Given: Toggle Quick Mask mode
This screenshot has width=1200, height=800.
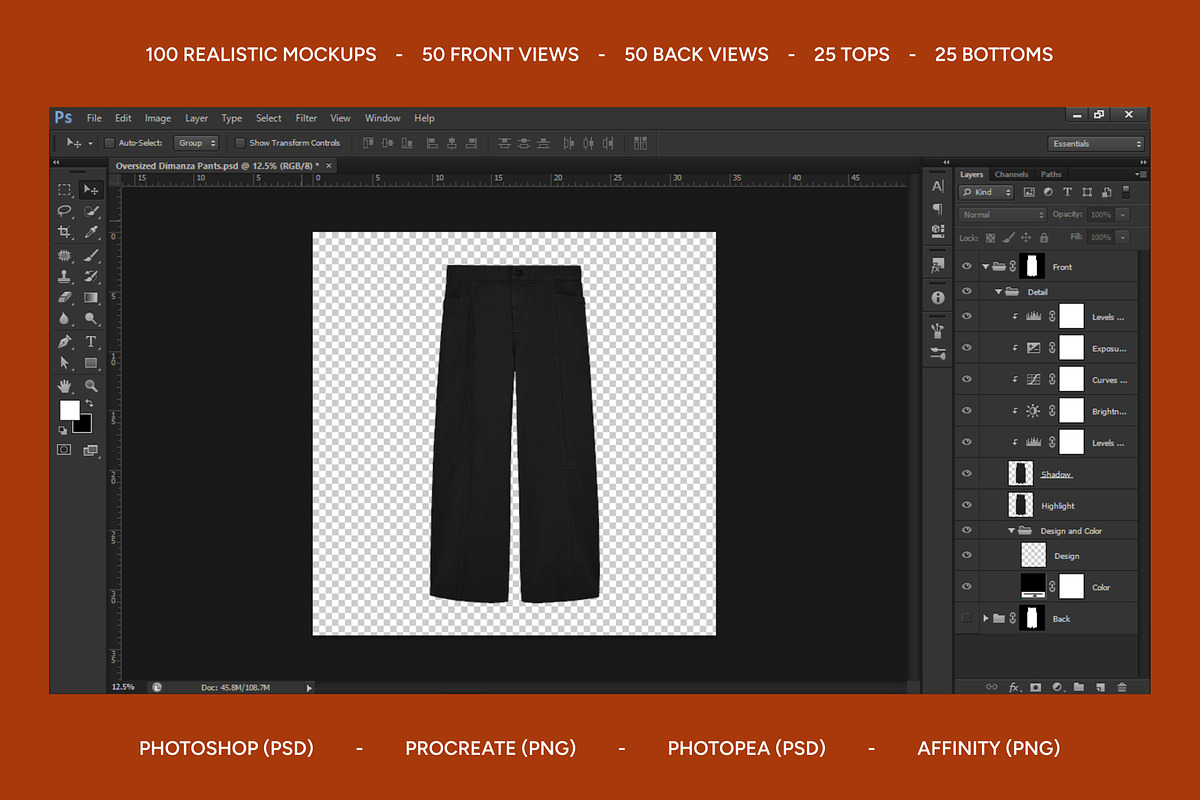Looking at the screenshot, I should (x=64, y=450).
